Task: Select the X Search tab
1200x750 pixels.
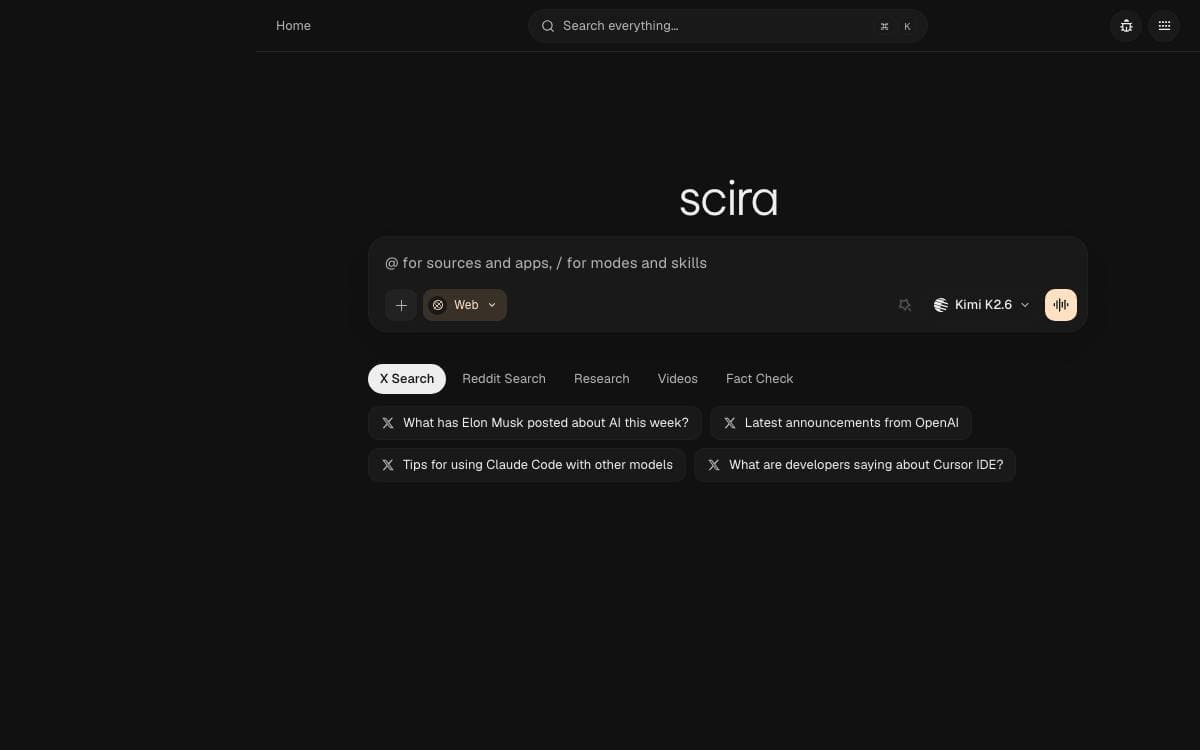Action: click(x=407, y=379)
